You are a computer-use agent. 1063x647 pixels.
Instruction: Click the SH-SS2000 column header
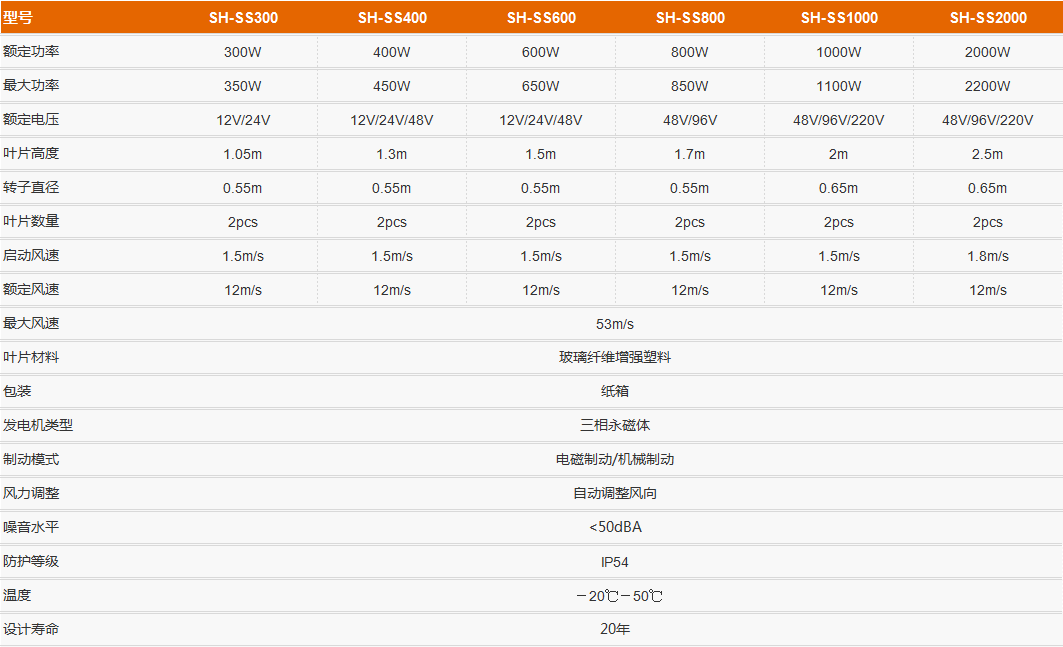click(988, 18)
